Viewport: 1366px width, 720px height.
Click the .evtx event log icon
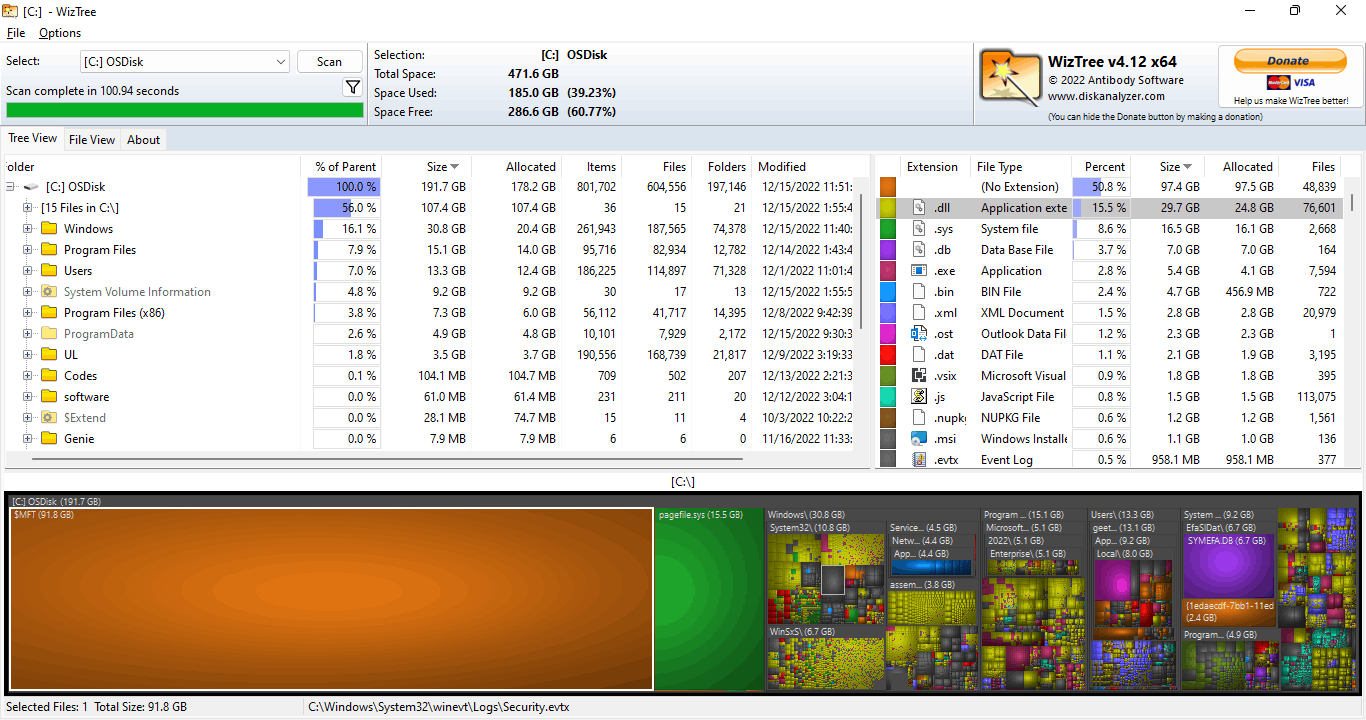[919, 460]
